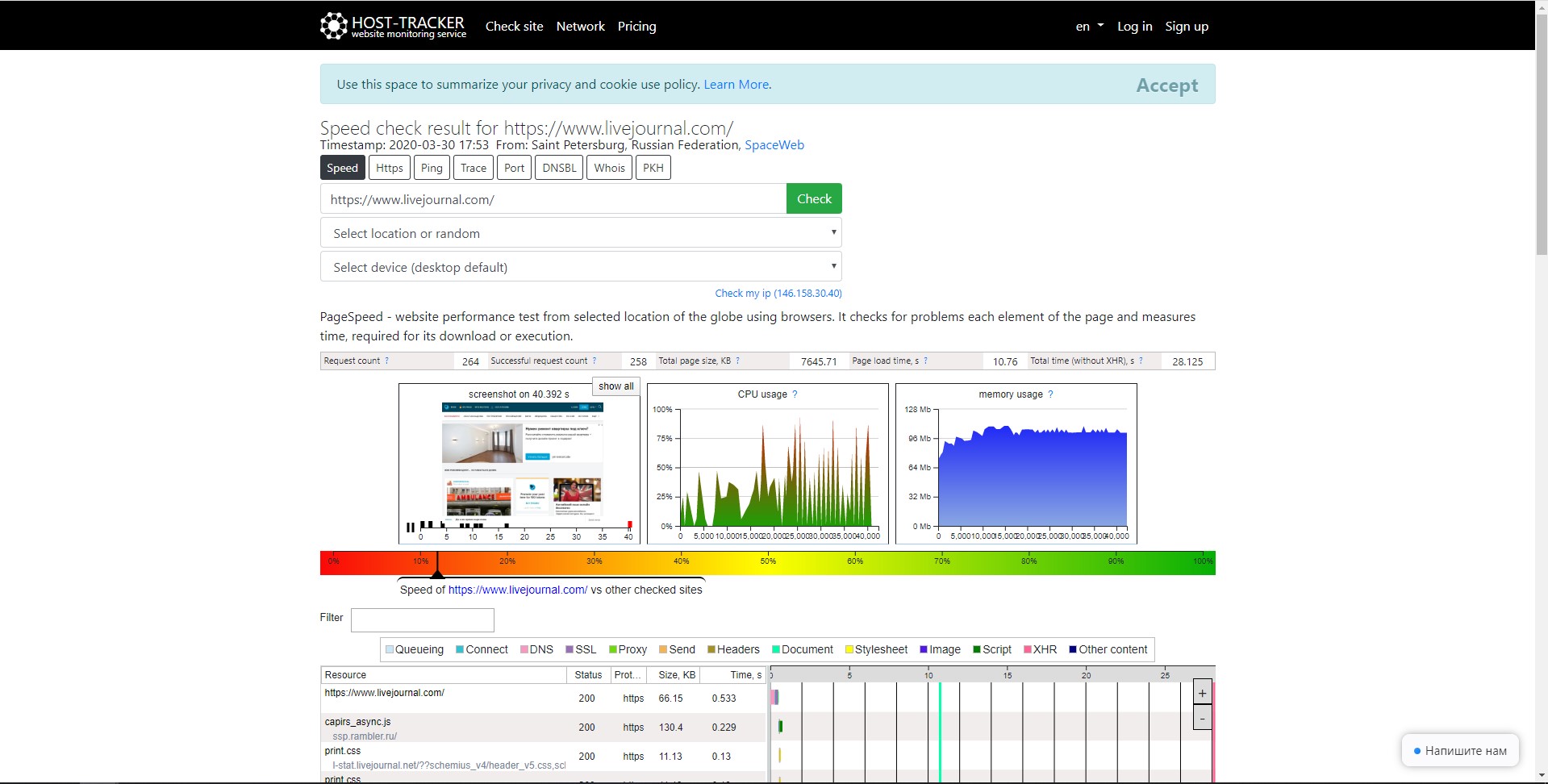Toggle the XHR legend swatch
This screenshot has width=1548, height=784.
point(1028,649)
